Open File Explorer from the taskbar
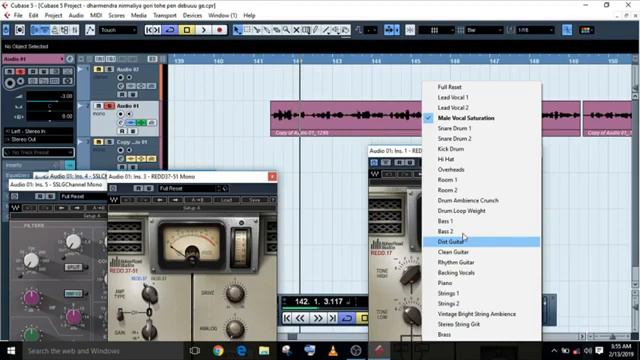The width and height of the screenshot is (640, 360). coord(264,351)
